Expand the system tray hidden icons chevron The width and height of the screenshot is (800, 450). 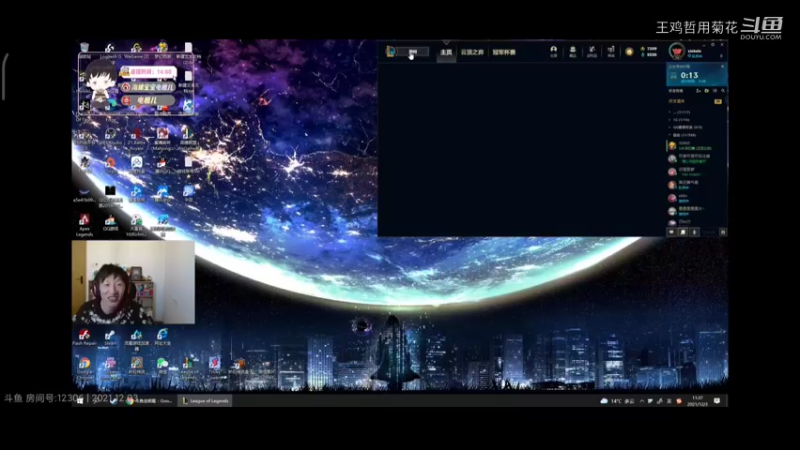coord(642,401)
